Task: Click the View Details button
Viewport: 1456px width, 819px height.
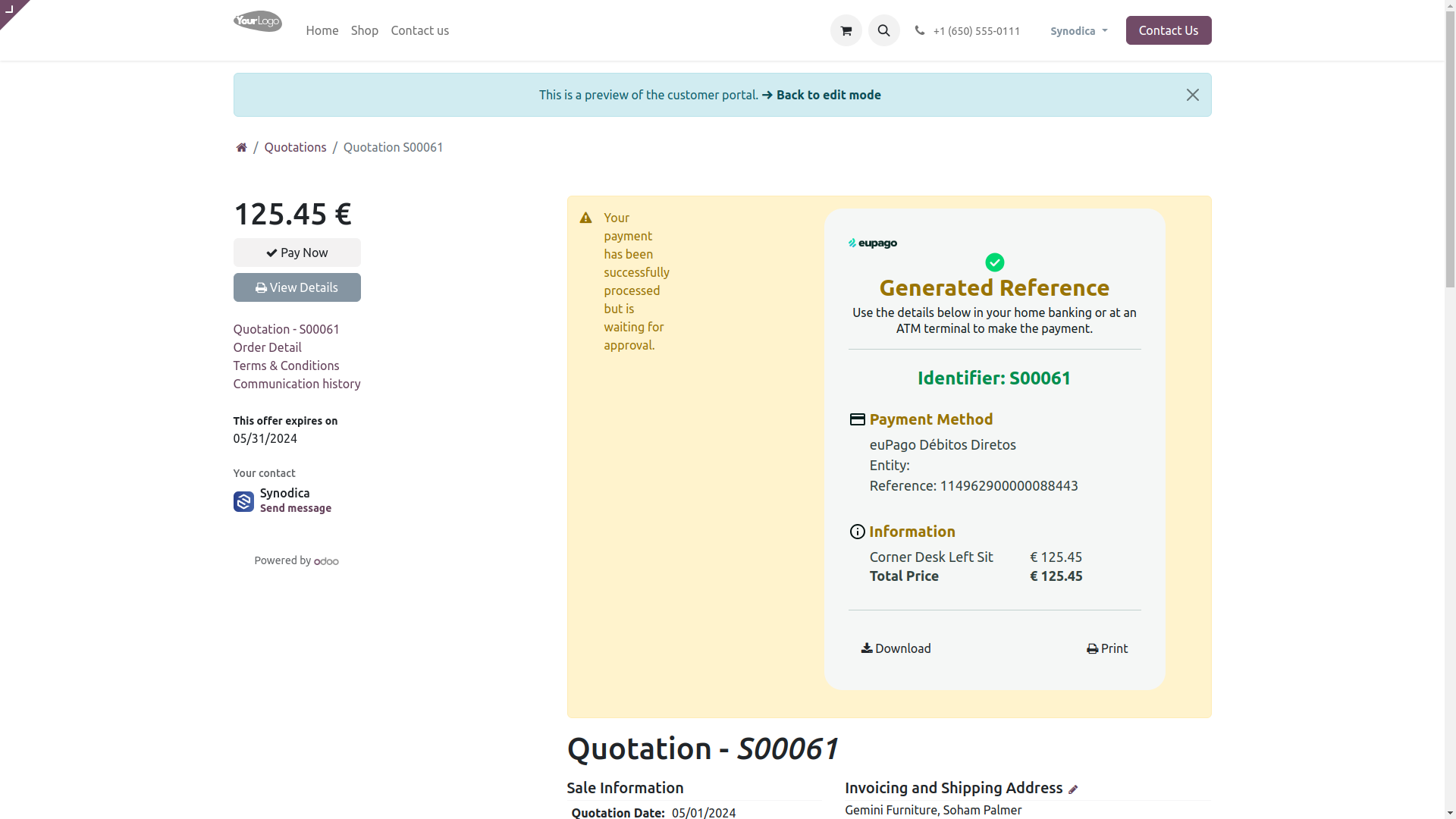Action: tap(297, 287)
